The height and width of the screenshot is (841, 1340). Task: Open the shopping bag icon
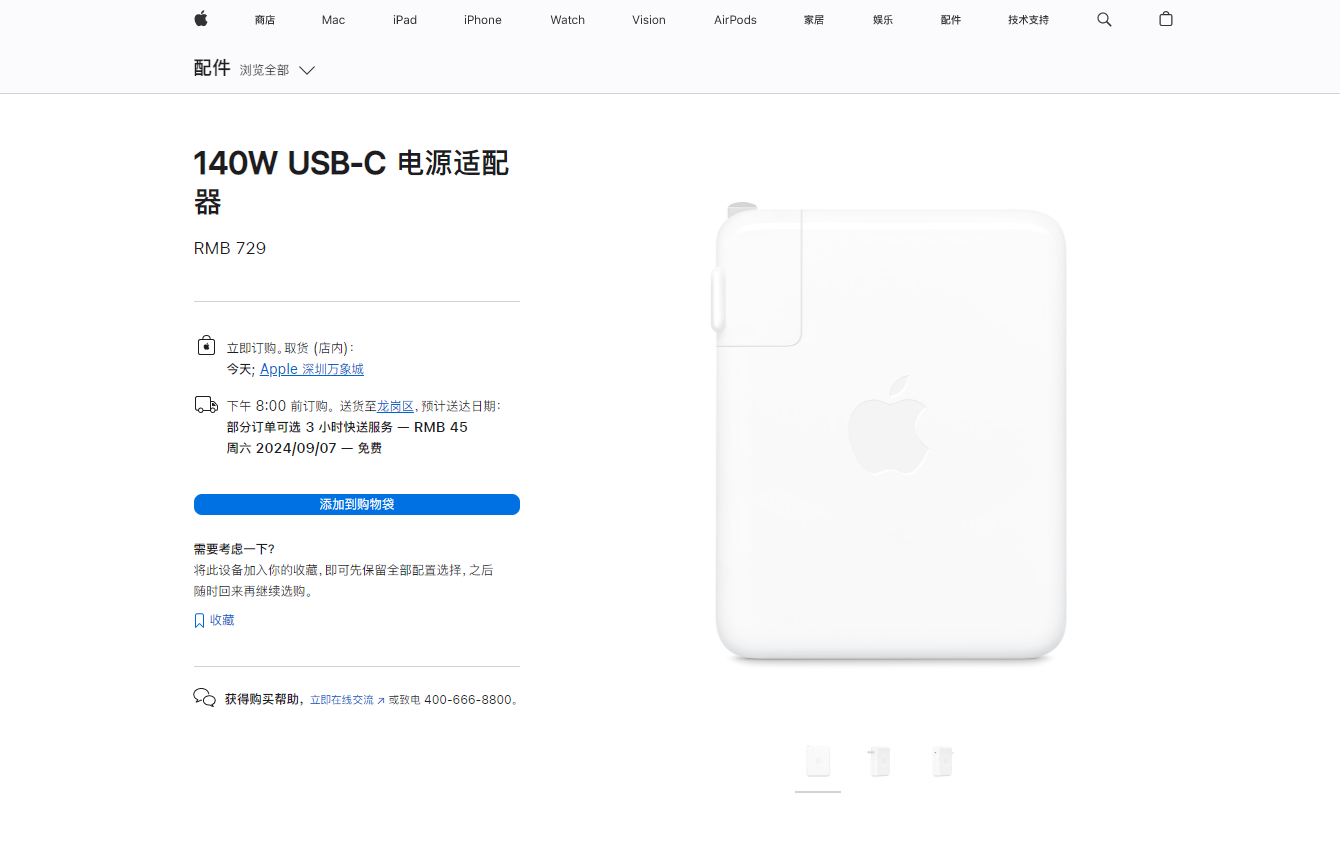coord(1166,19)
